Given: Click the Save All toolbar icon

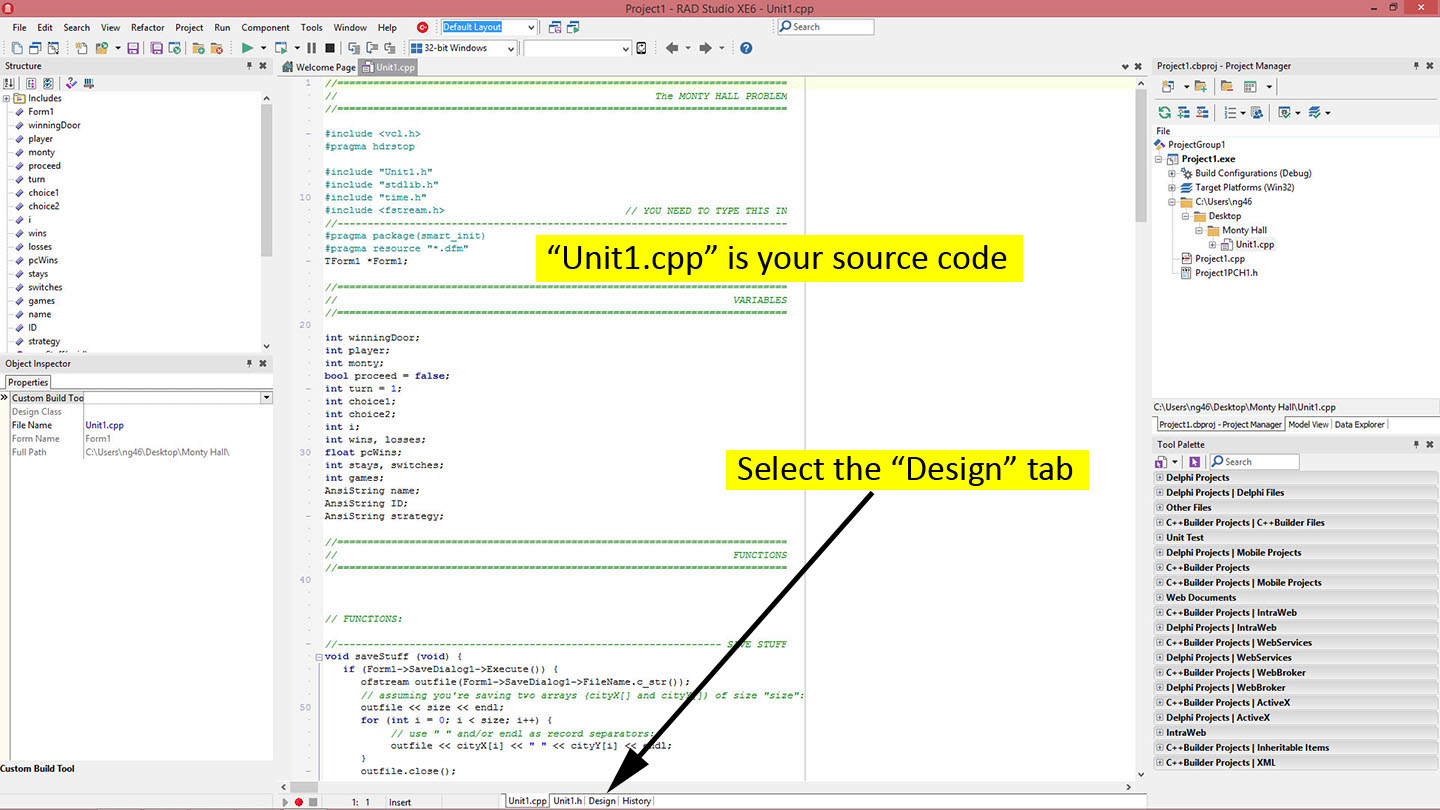Looking at the screenshot, I should click(x=156, y=48).
